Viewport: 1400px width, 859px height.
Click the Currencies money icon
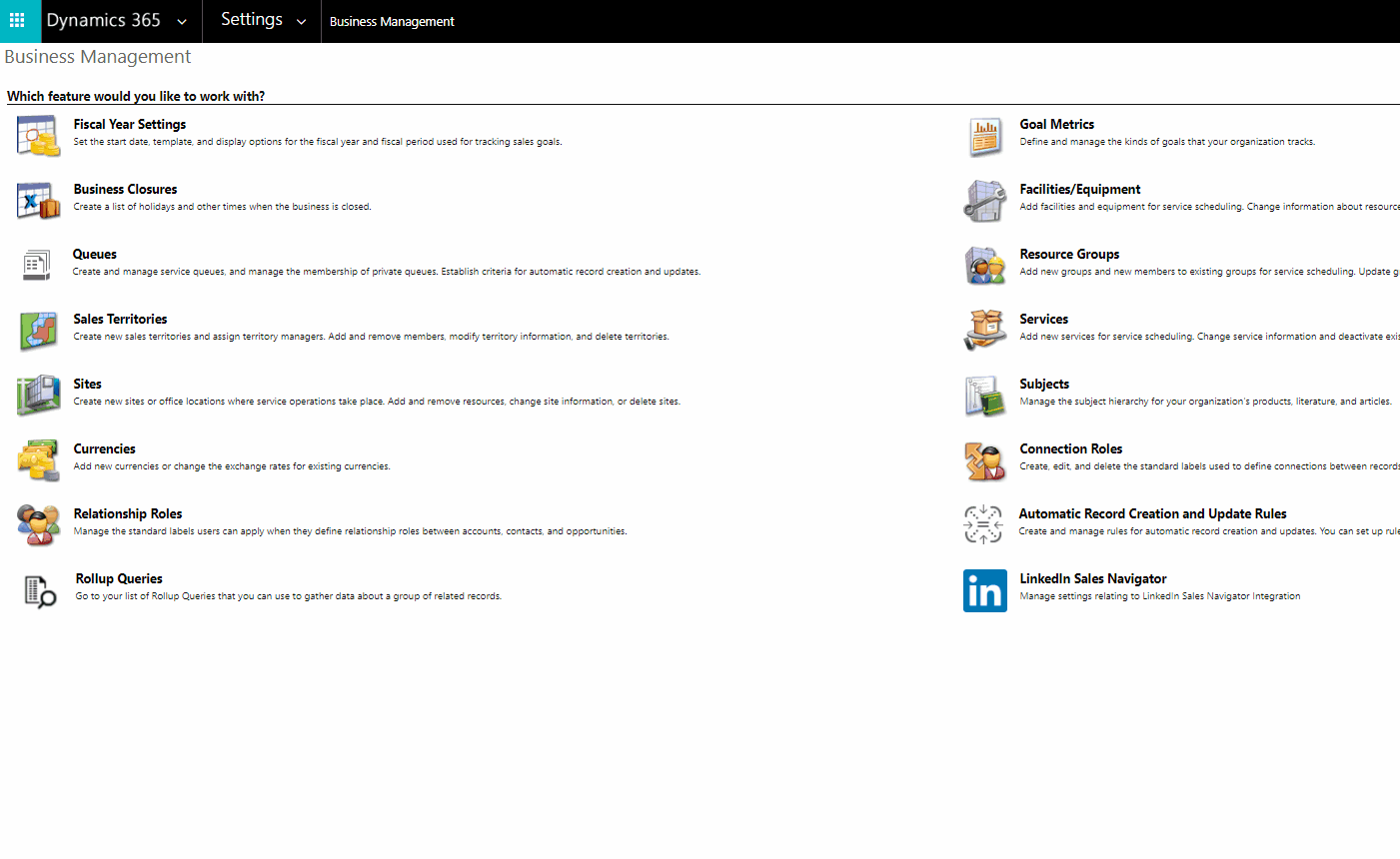coord(38,460)
